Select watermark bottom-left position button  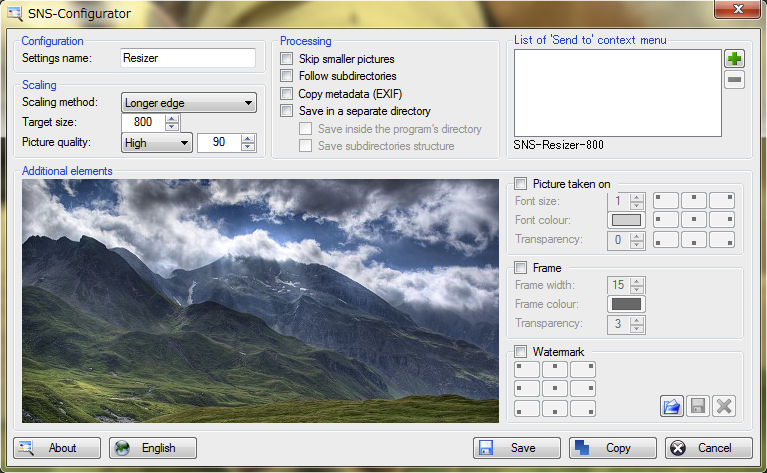[527, 408]
